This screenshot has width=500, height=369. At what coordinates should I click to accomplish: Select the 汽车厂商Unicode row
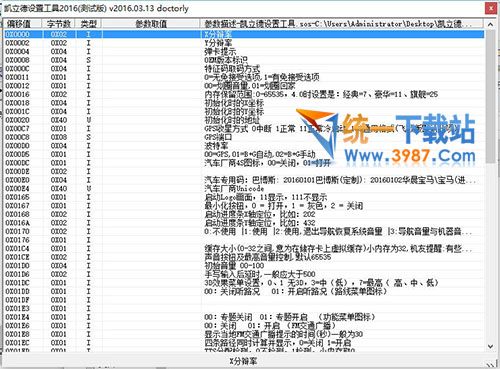(x=244, y=189)
